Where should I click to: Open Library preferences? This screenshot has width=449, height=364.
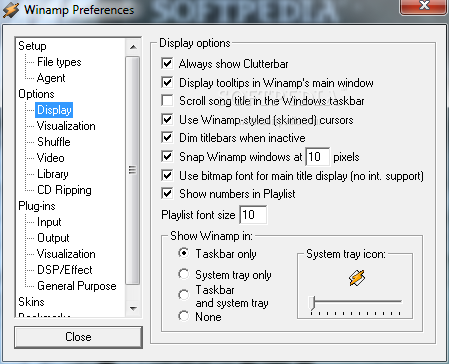pyautogui.click(x=53, y=174)
